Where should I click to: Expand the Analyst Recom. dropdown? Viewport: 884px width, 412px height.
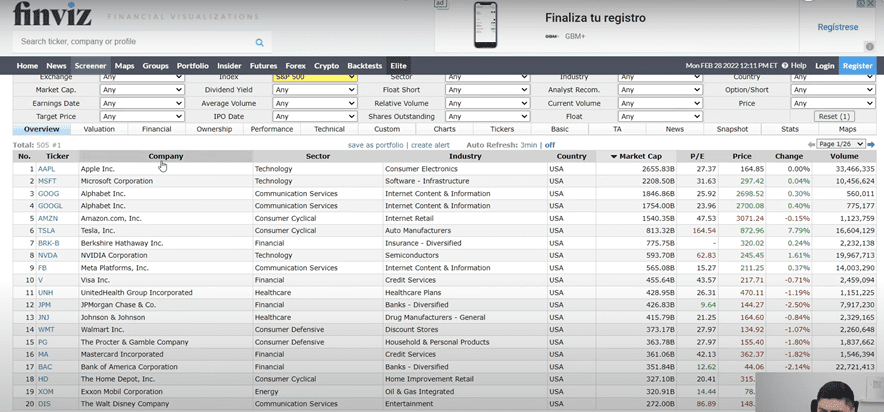659,90
